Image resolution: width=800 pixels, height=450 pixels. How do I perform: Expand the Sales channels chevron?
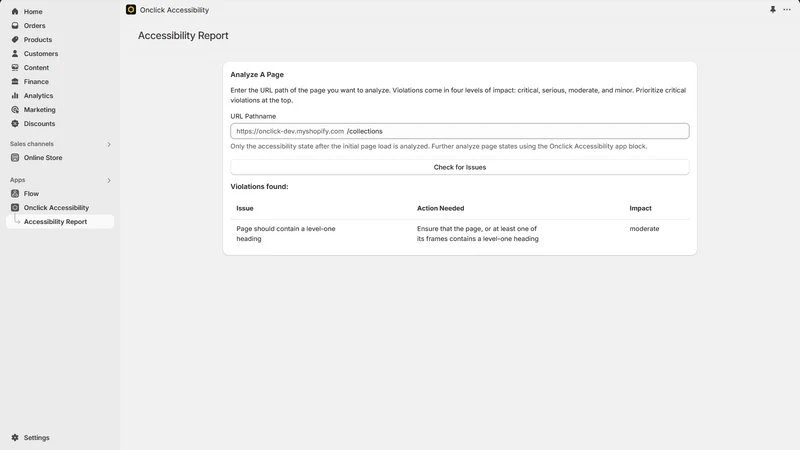click(x=109, y=144)
